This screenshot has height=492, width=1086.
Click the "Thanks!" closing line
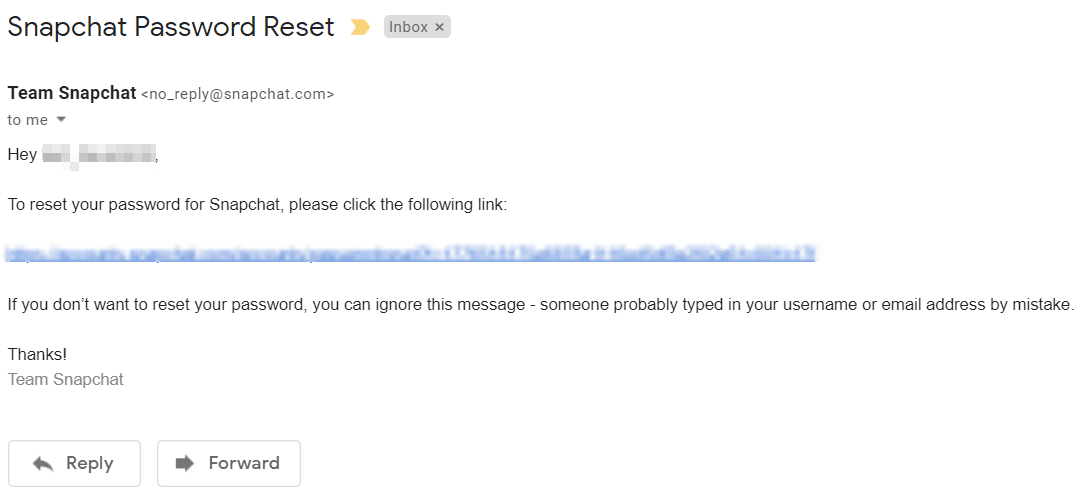[x=37, y=355]
